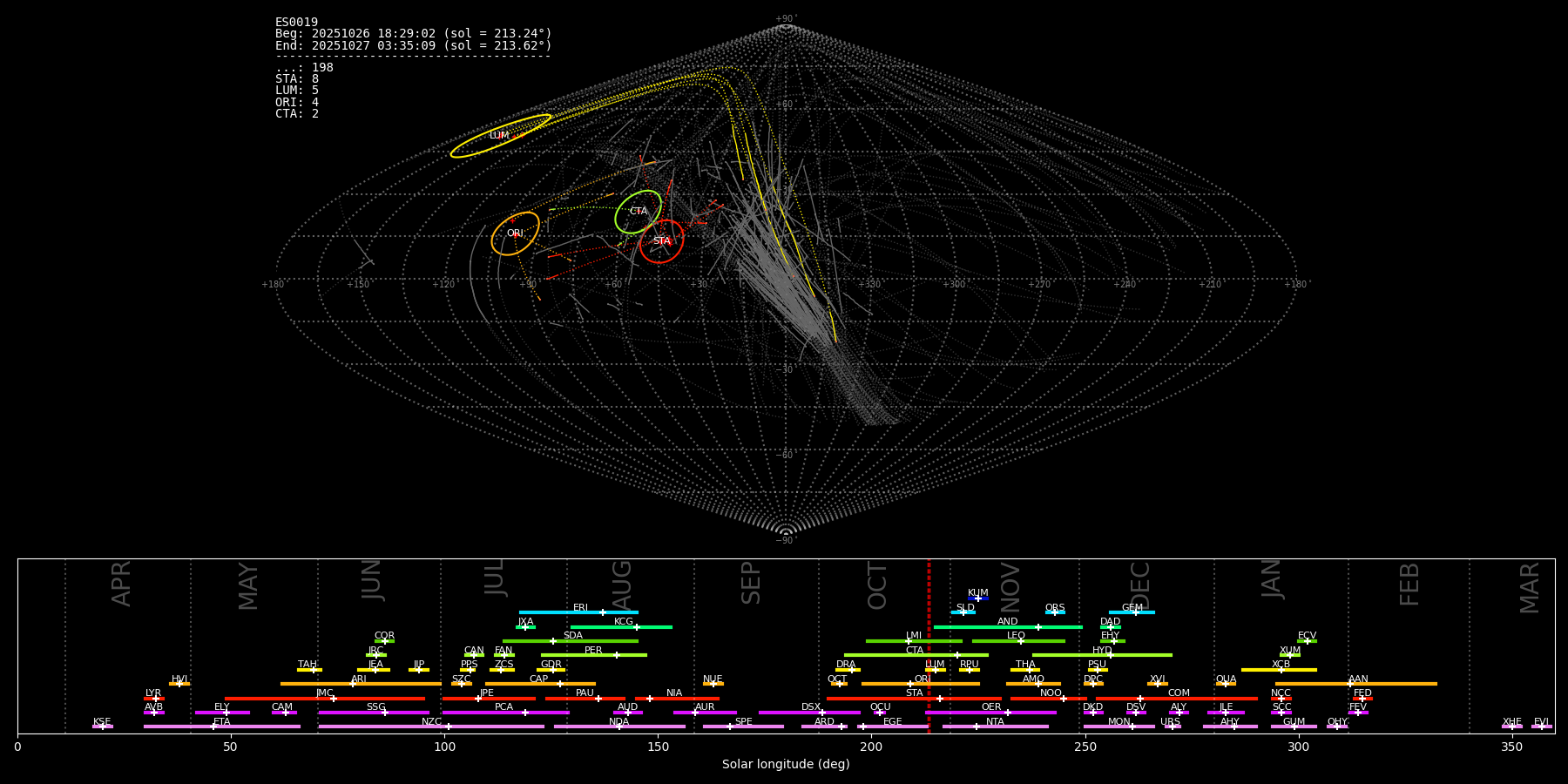Click the SPE shower label in timeline

tap(744, 722)
